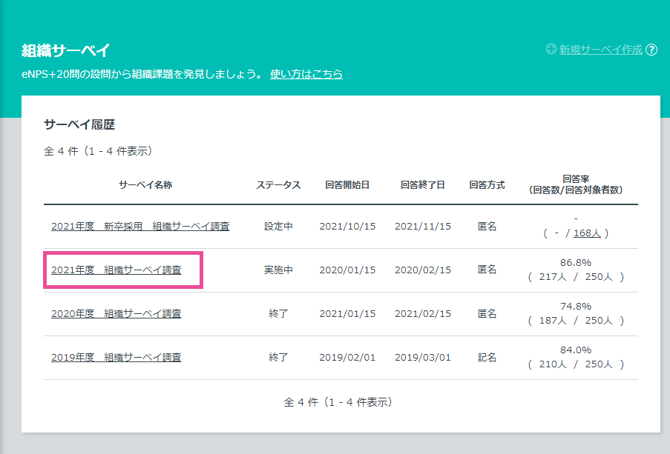Click the 74.8% response rate

576,306
